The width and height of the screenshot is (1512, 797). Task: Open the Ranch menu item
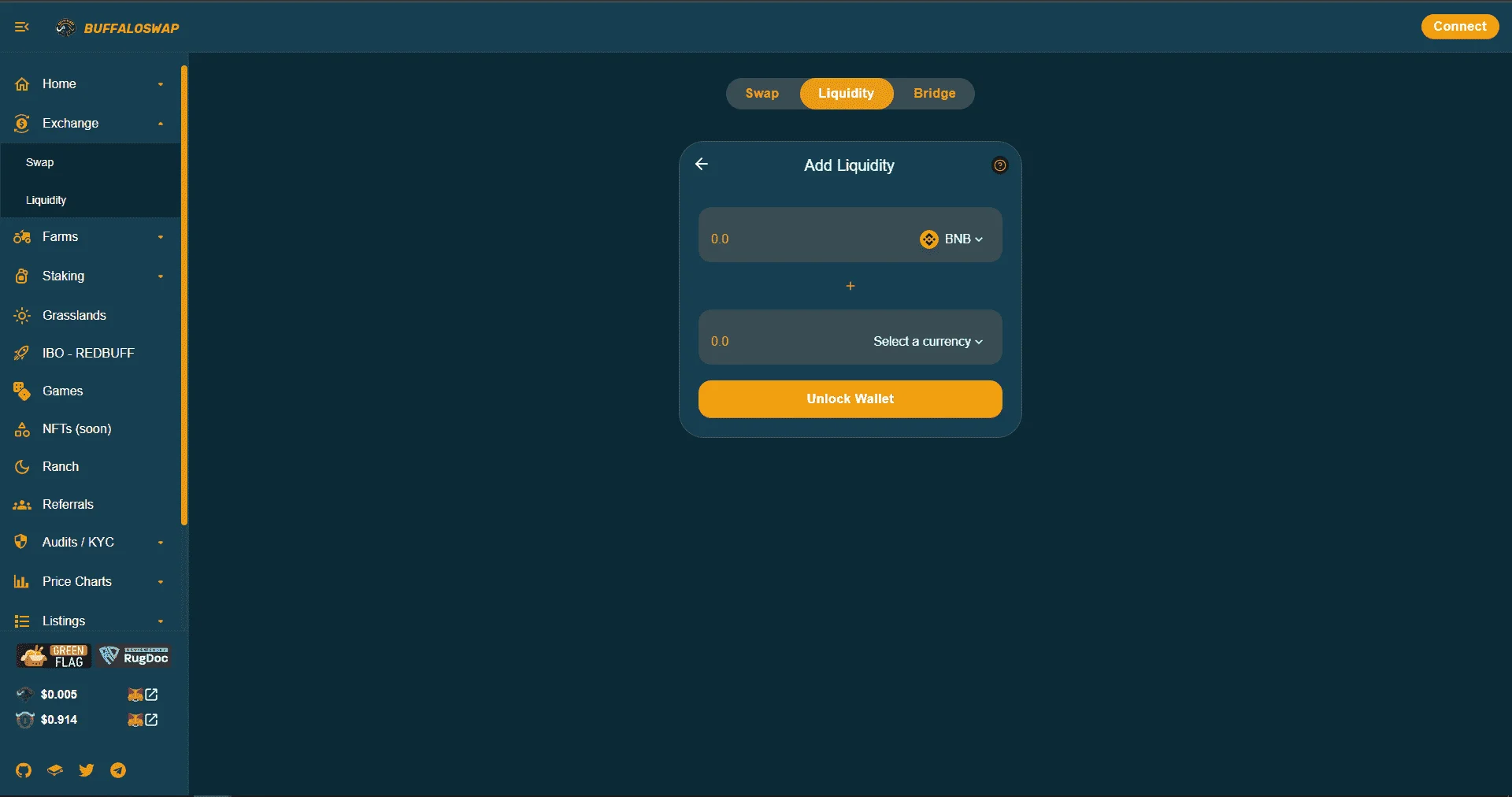coord(91,466)
